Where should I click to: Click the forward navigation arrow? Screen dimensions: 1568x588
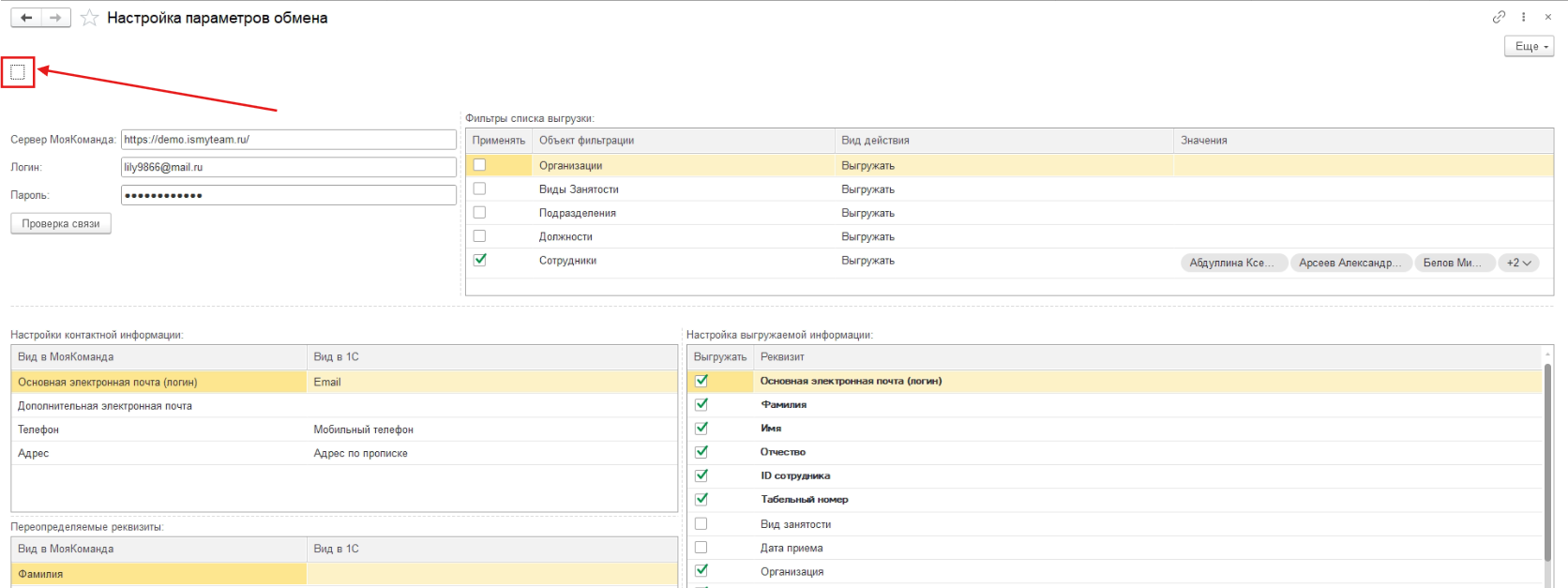pyautogui.click(x=56, y=18)
